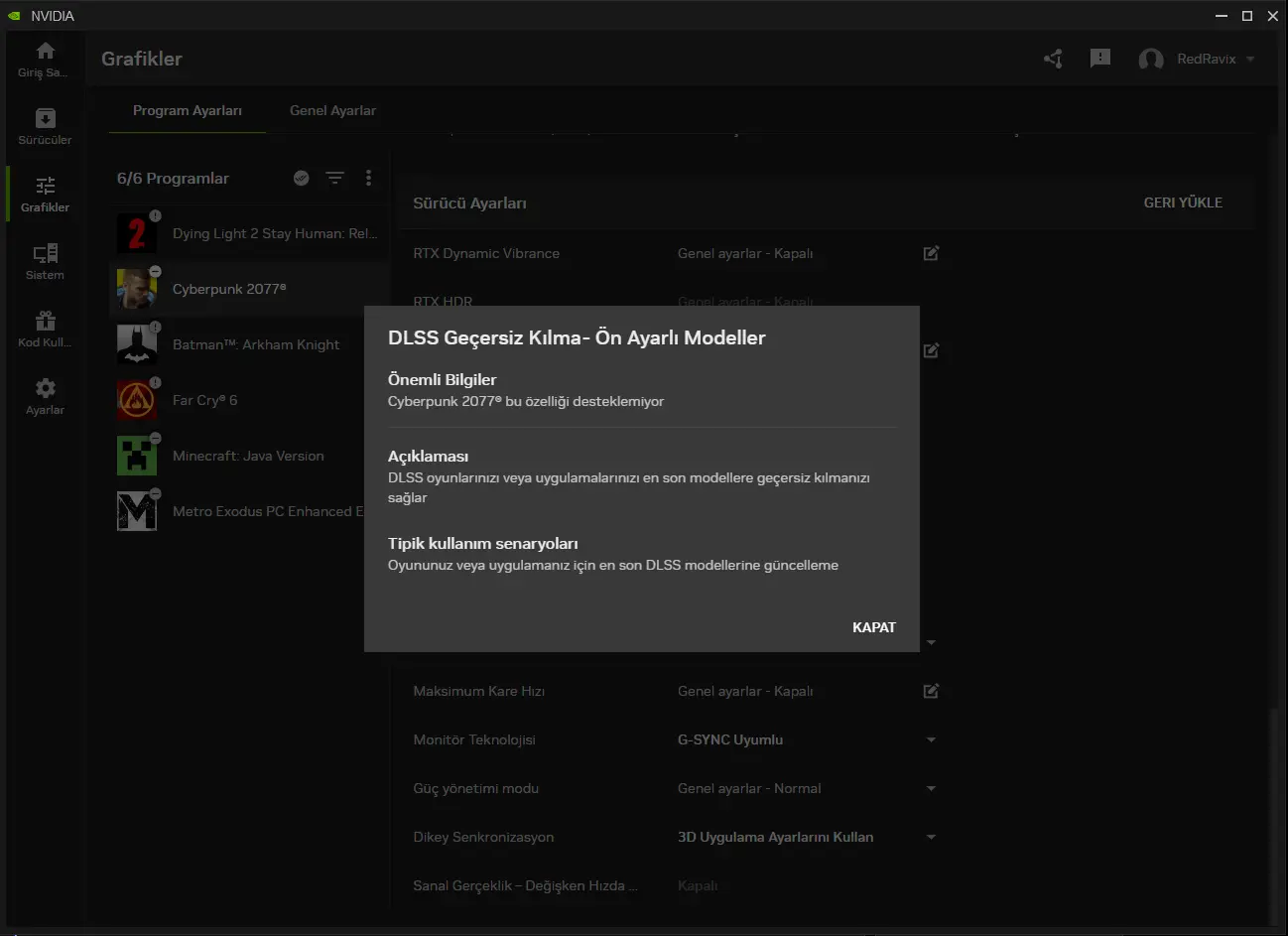Switch to Program Ayarları tab
The width and height of the screenshot is (1288, 936).
coord(188,110)
